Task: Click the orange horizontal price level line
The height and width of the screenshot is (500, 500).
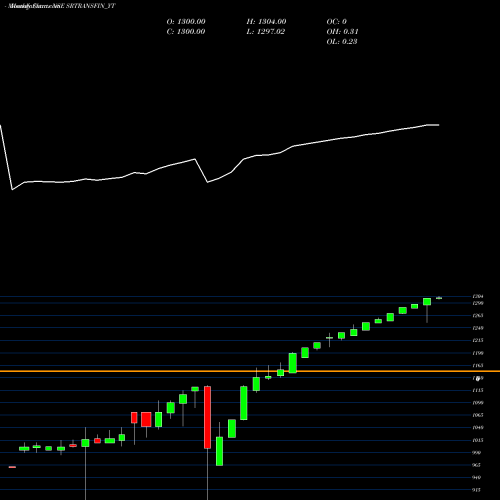Action: 250,371
